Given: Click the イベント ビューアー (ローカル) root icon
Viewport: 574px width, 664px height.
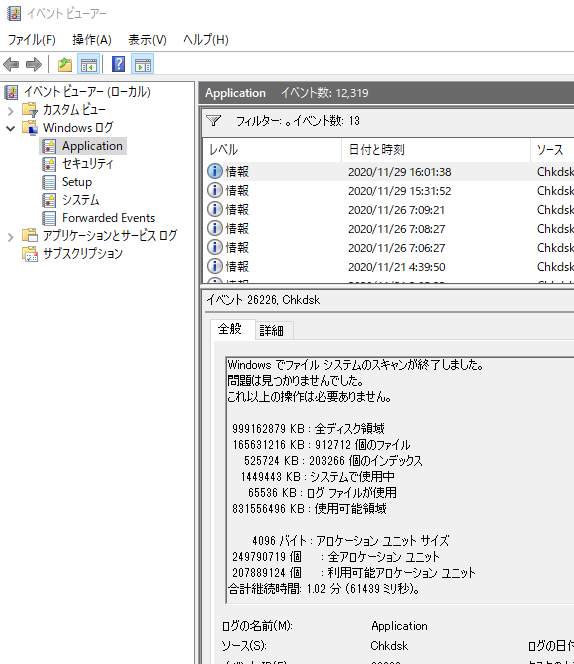Looking at the screenshot, I should pos(11,92).
